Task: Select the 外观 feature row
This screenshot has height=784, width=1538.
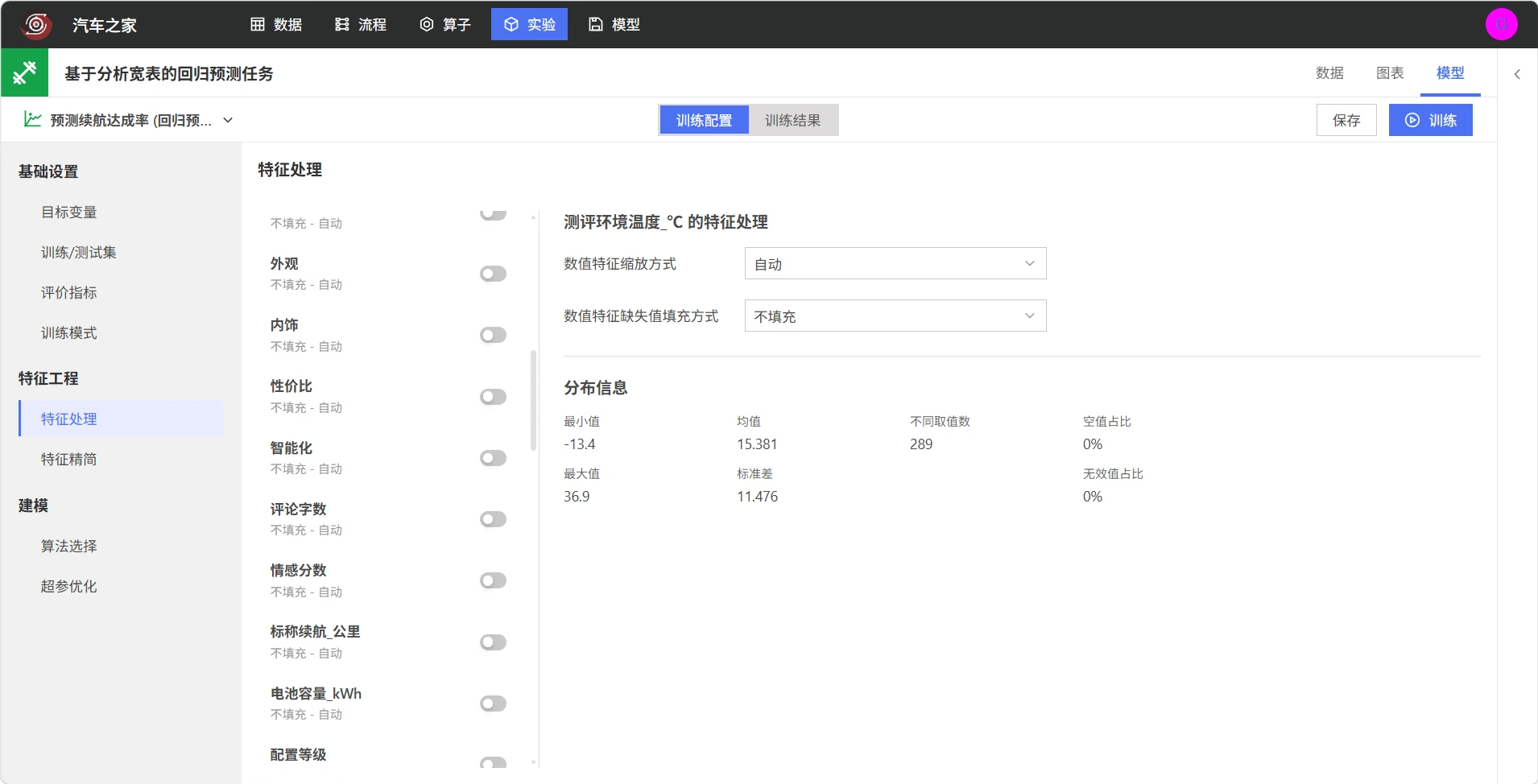Action: 389,274
